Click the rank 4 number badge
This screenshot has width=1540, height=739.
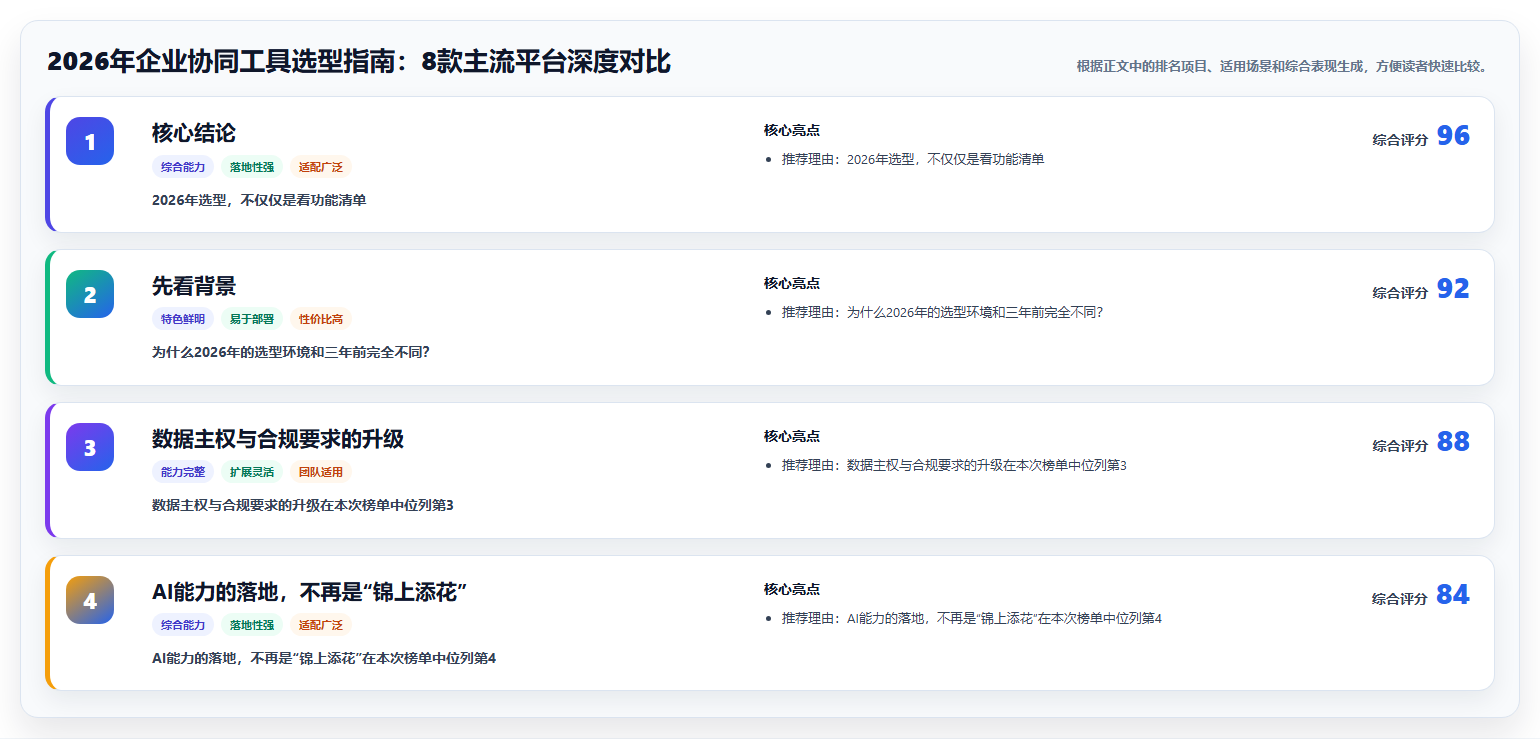[x=90, y=600]
